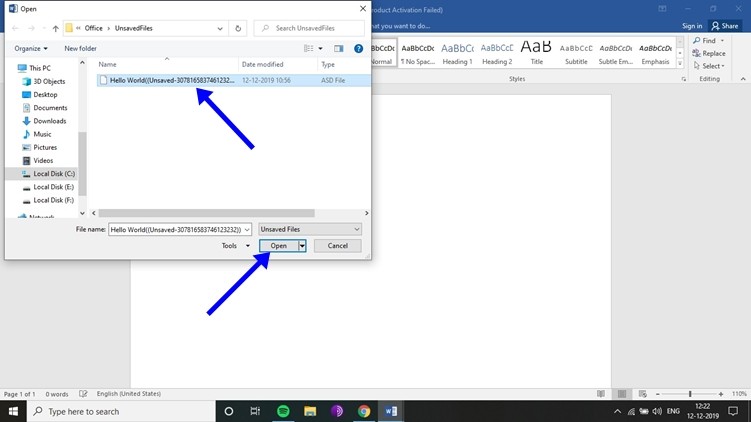Select 3D Objects in navigation pane

(x=43, y=81)
